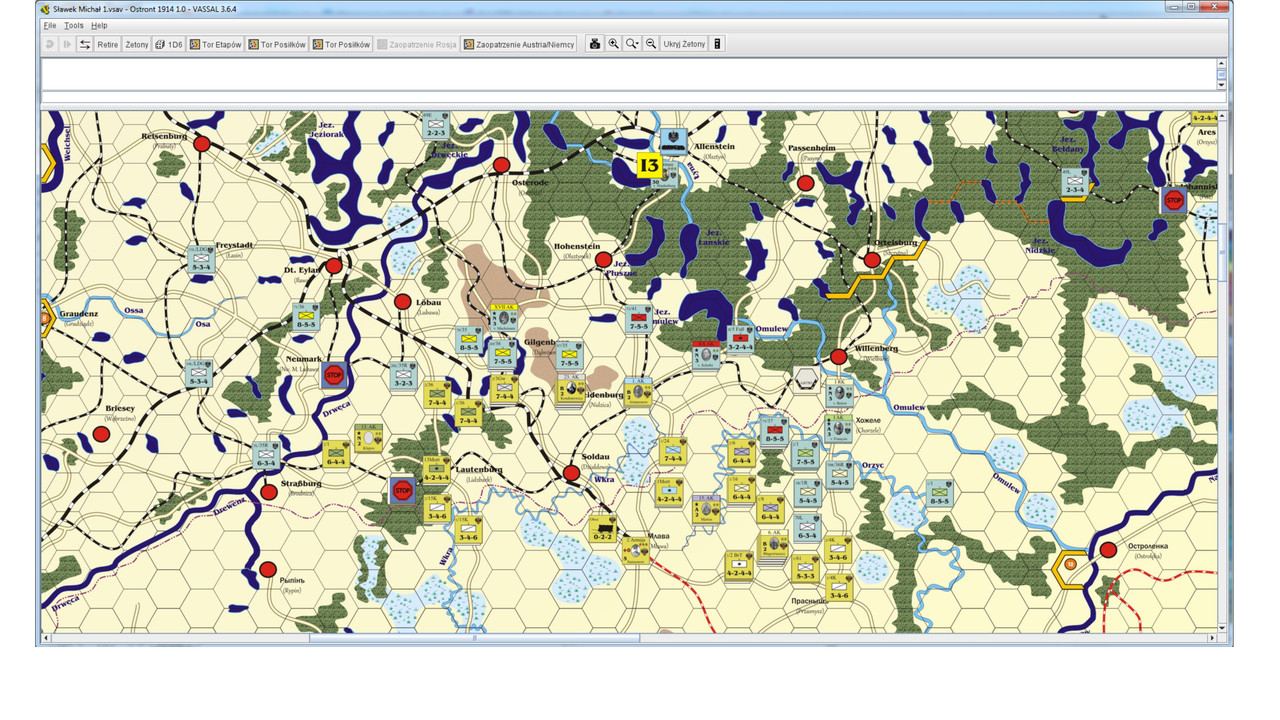Click the red town dot at Soldau
1280x720 pixels.
pos(570,473)
